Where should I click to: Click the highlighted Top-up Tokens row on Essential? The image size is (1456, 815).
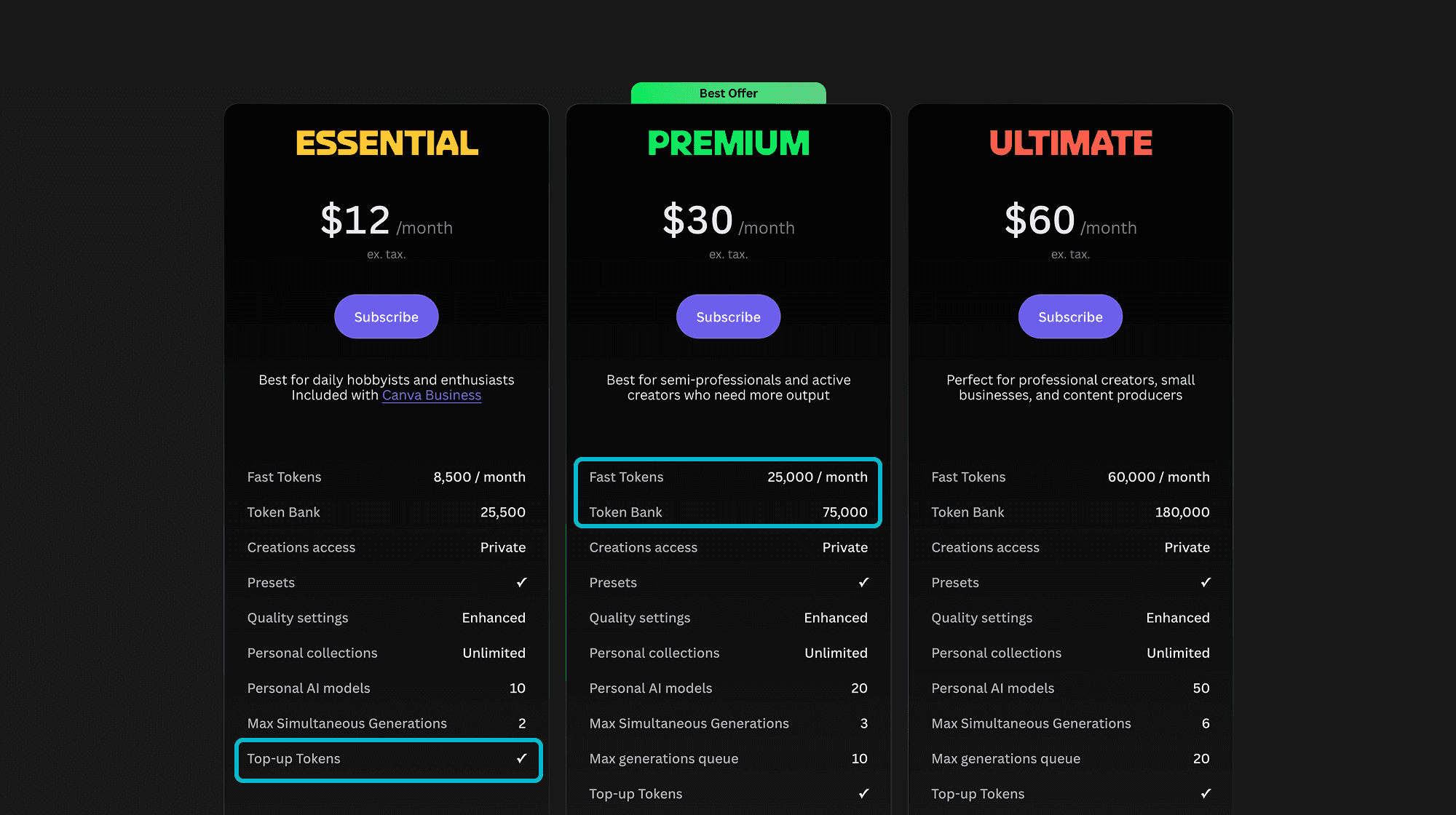point(387,759)
